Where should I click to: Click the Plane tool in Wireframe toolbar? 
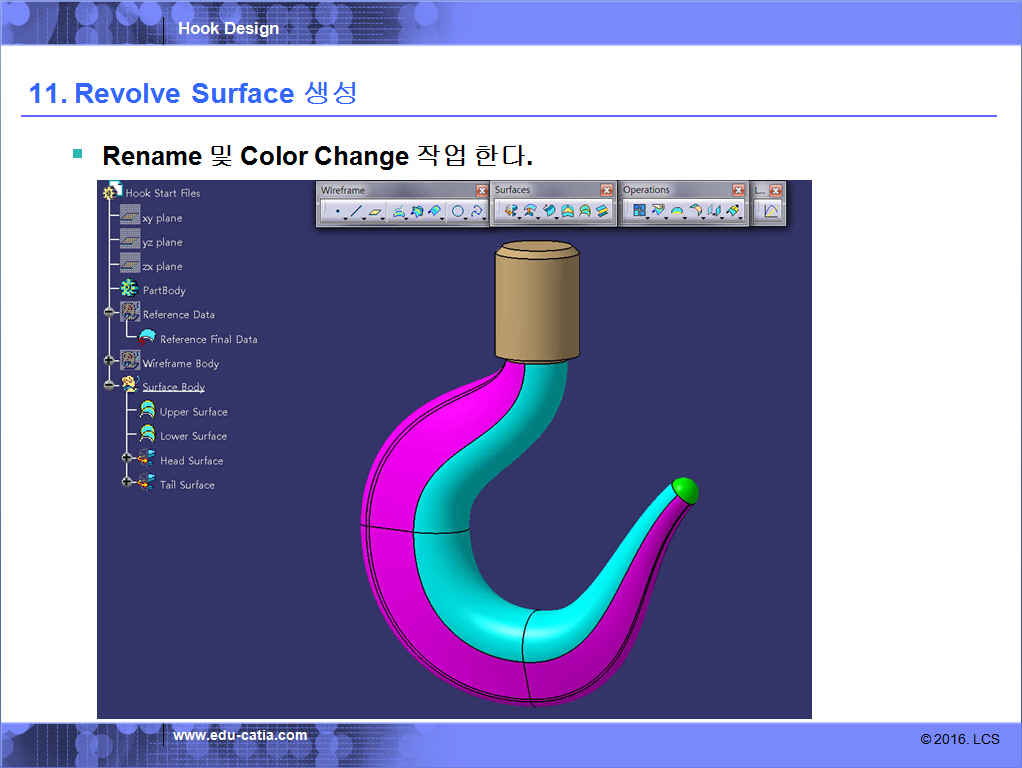(x=375, y=212)
